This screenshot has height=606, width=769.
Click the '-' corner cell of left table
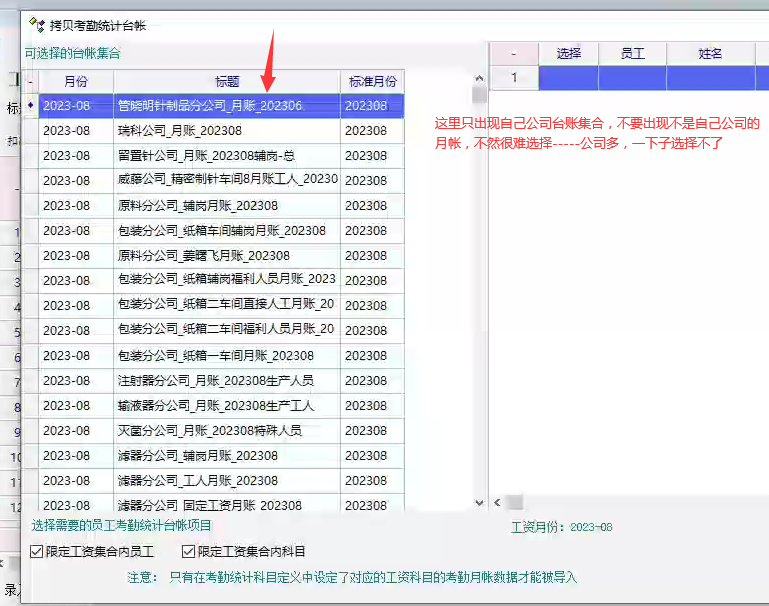coord(30,81)
